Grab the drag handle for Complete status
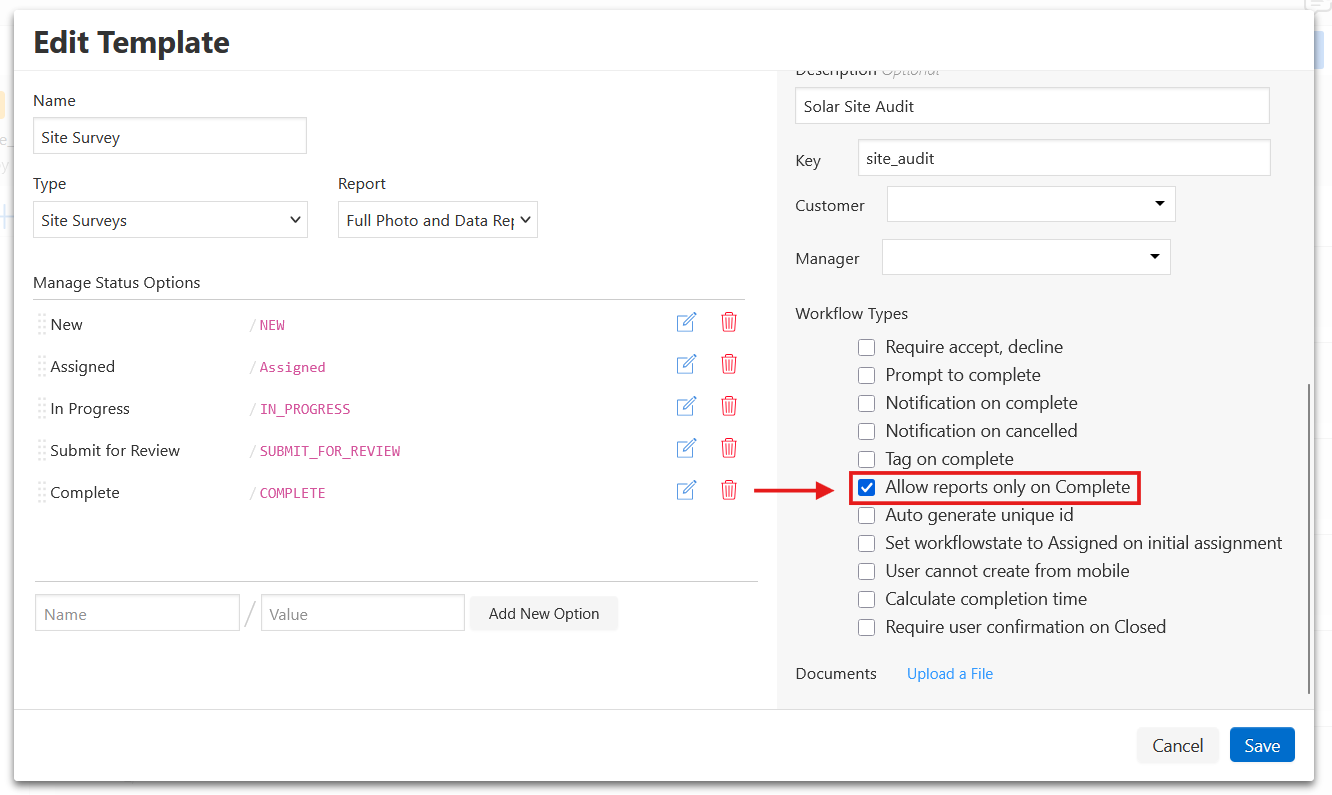The image size is (1332, 795). 42,492
